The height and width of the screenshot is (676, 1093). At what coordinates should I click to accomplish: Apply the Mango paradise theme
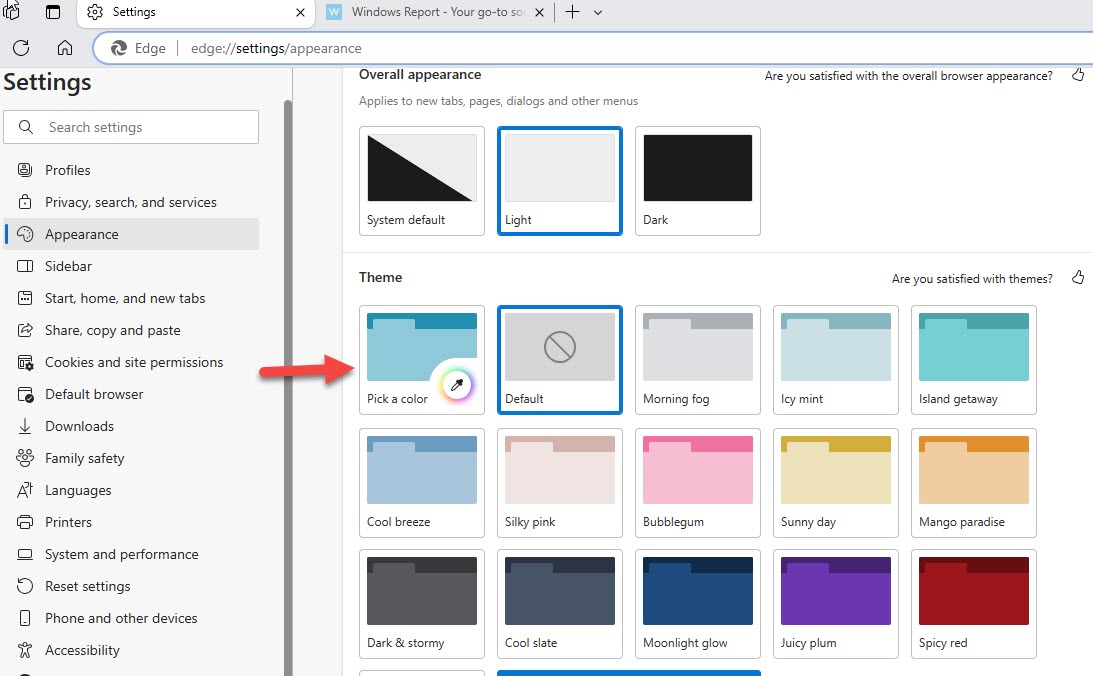[x=974, y=483]
